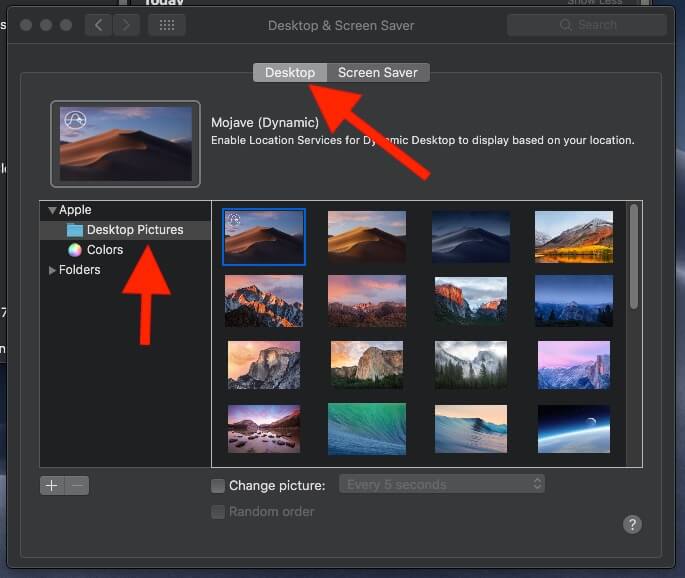Click the red close window button

coord(26,25)
